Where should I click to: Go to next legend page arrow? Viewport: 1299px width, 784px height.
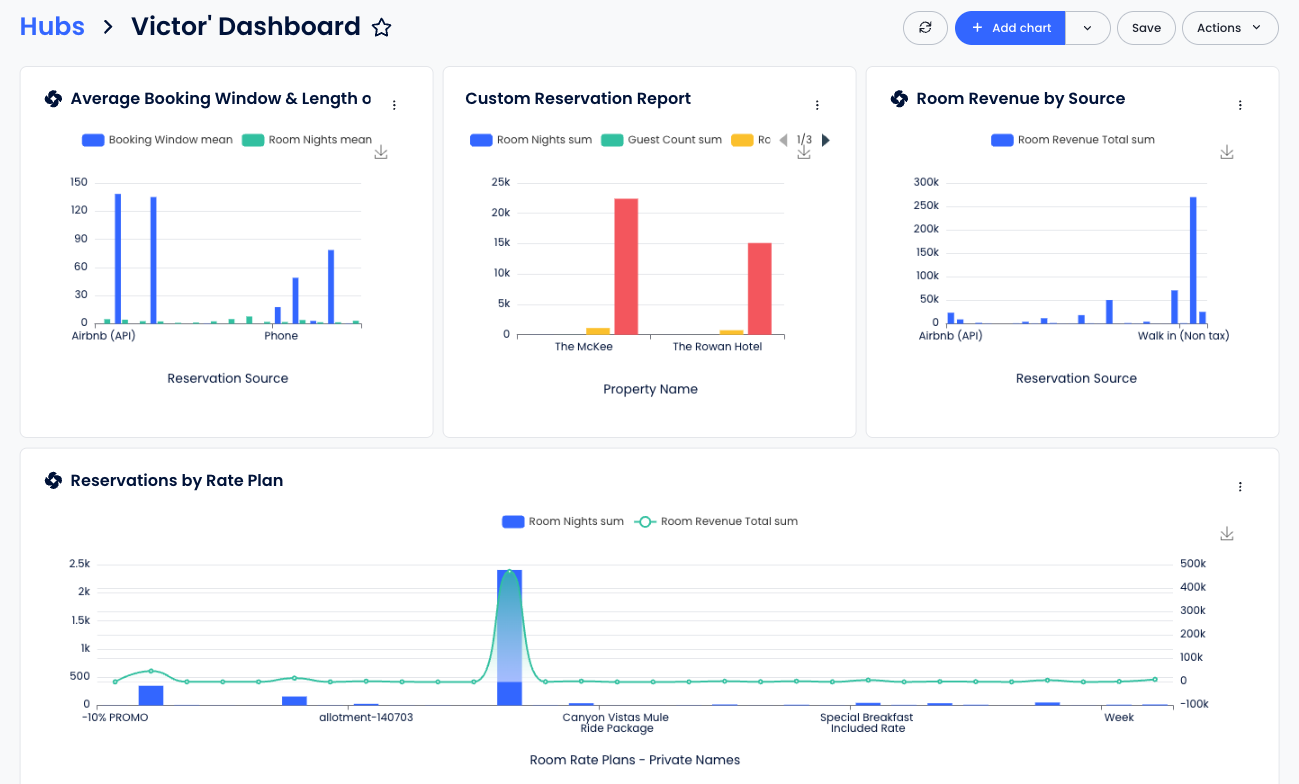click(826, 140)
